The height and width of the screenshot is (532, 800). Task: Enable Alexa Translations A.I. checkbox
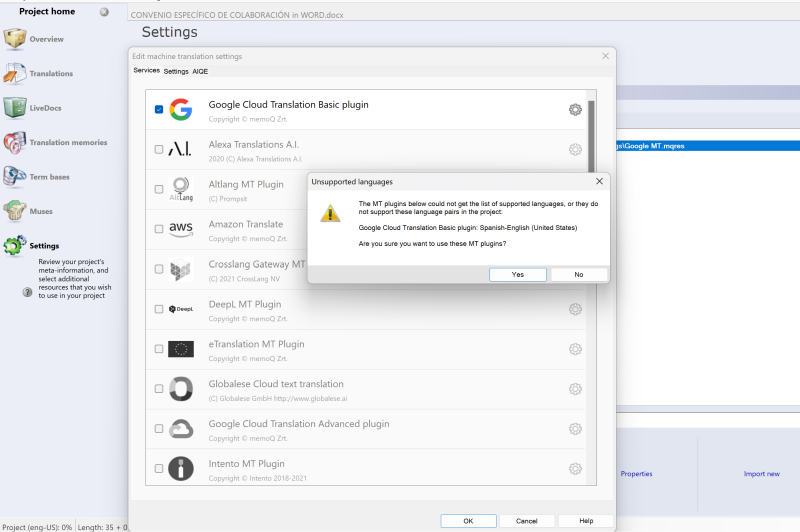click(x=159, y=149)
